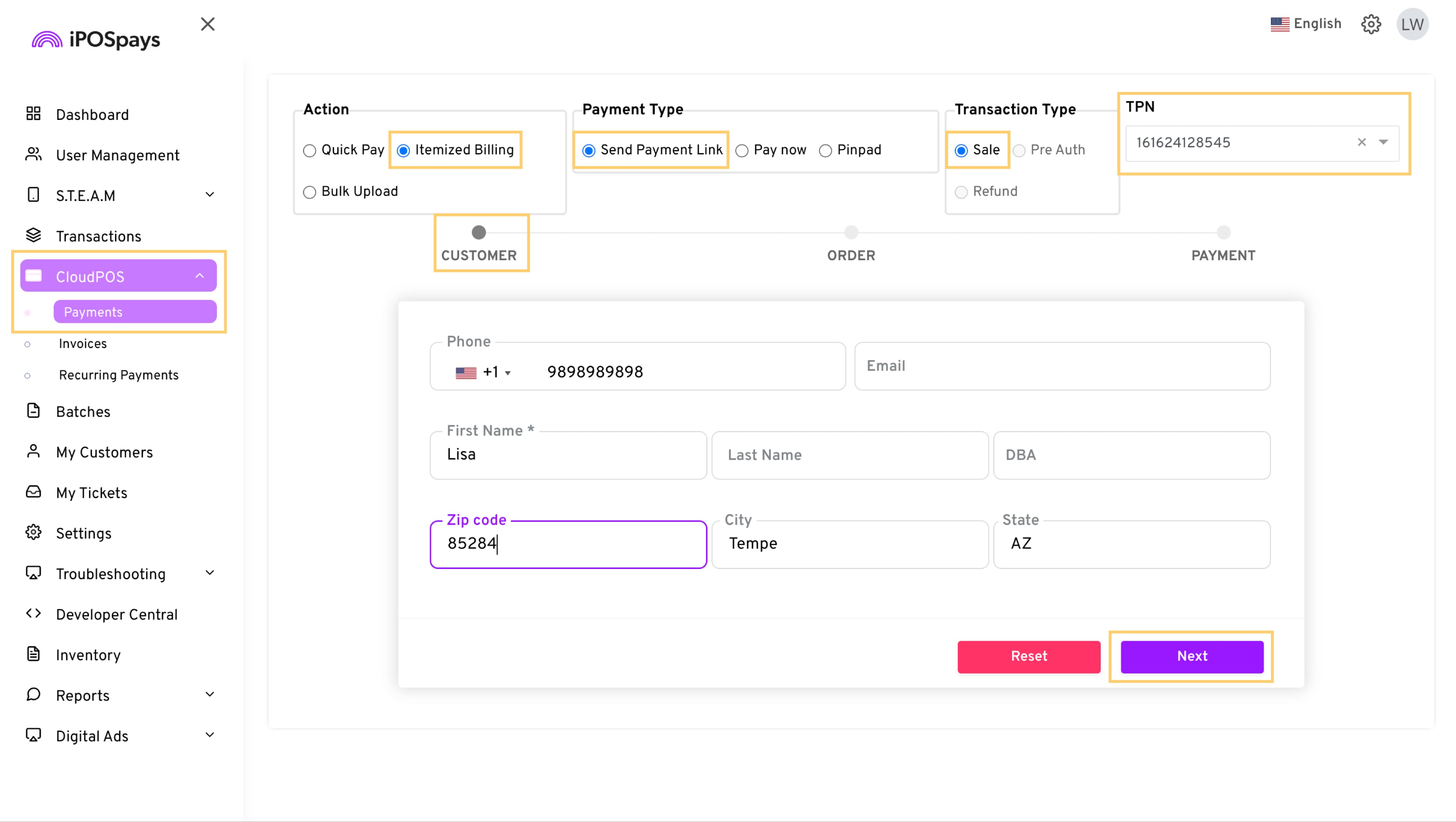Screen dimensions: 1456x822
Task: Click the iPOSpays rainbow logo
Action: coord(47,39)
